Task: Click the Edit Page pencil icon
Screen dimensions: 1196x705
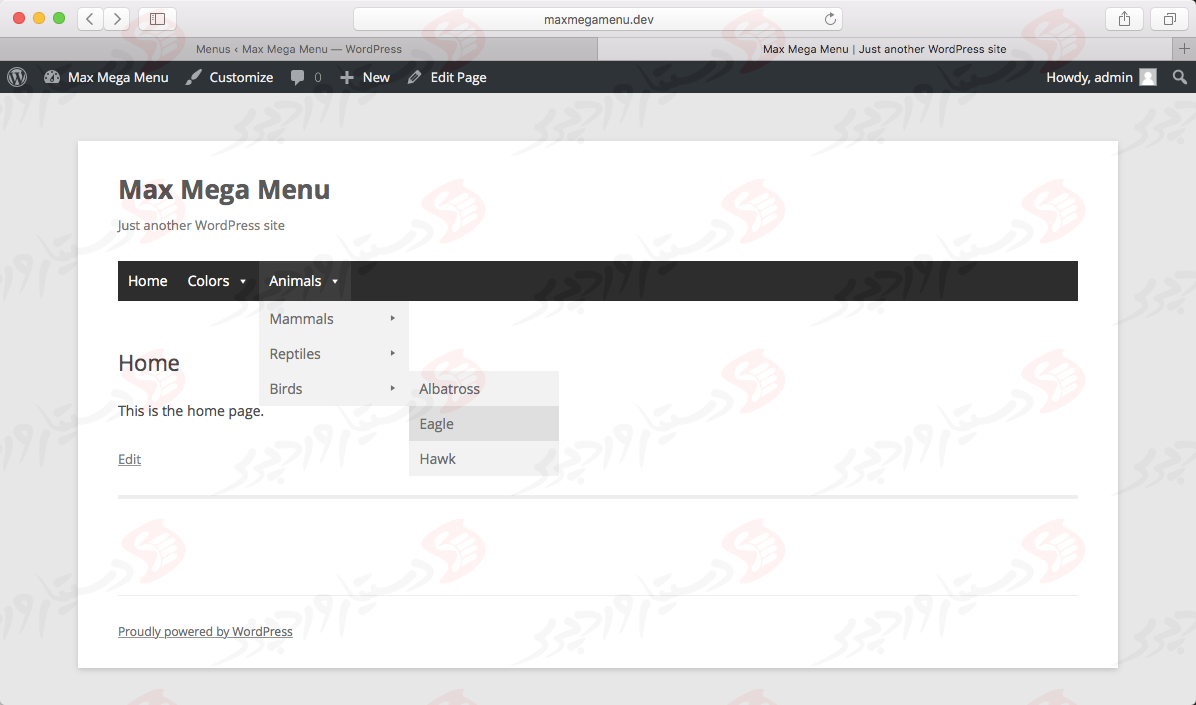Action: (x=414, y=77)
